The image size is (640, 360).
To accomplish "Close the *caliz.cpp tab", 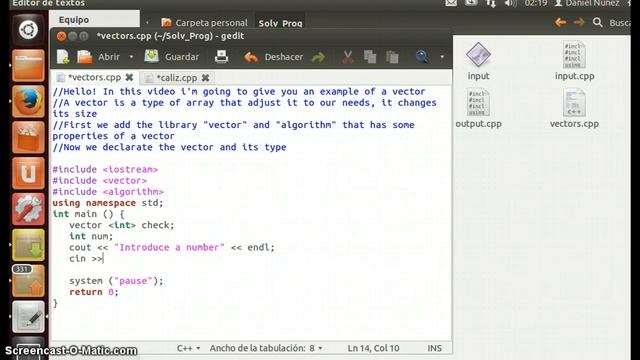I will point(205,78).
